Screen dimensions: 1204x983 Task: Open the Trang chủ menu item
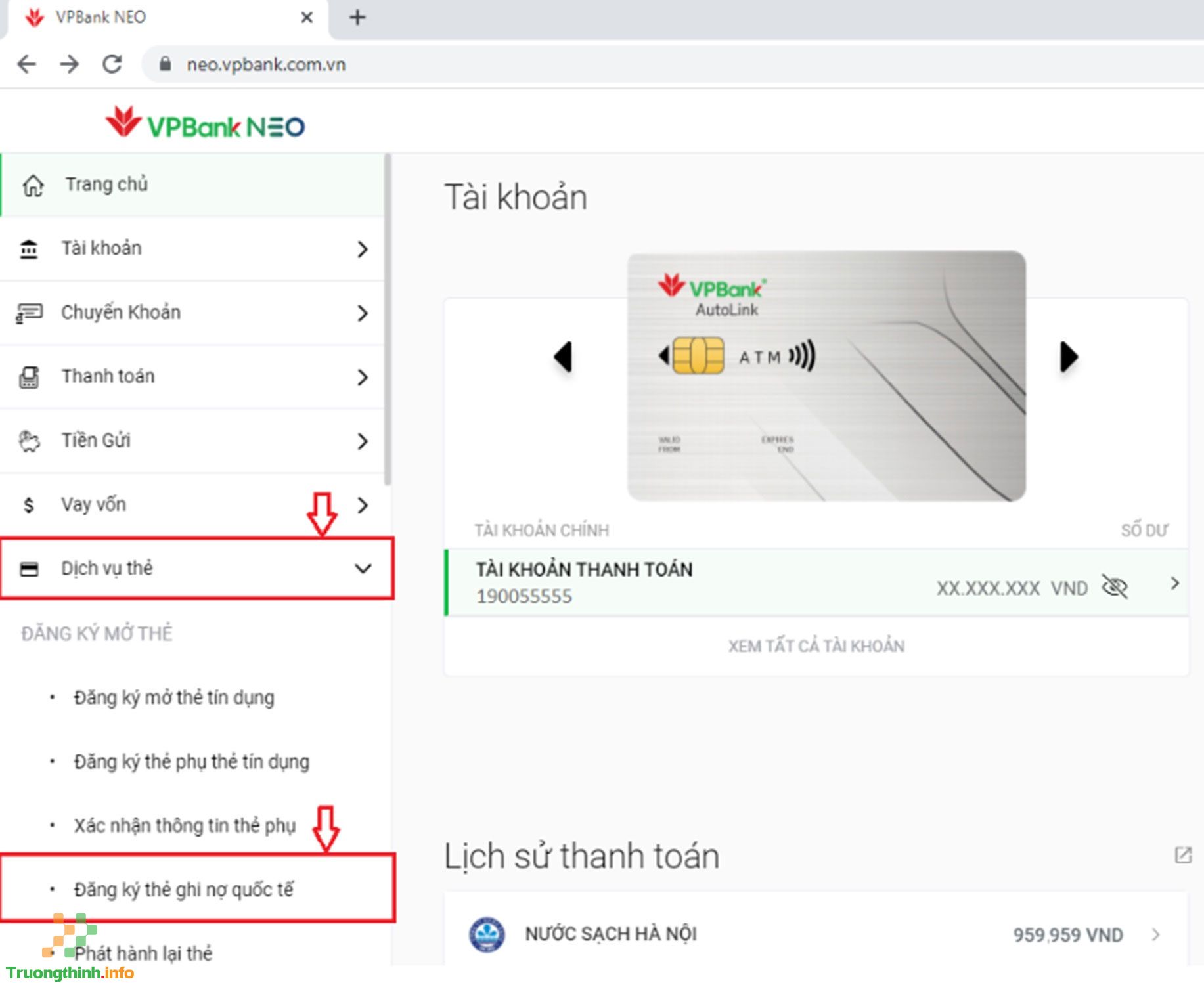(x=192, y=185)
